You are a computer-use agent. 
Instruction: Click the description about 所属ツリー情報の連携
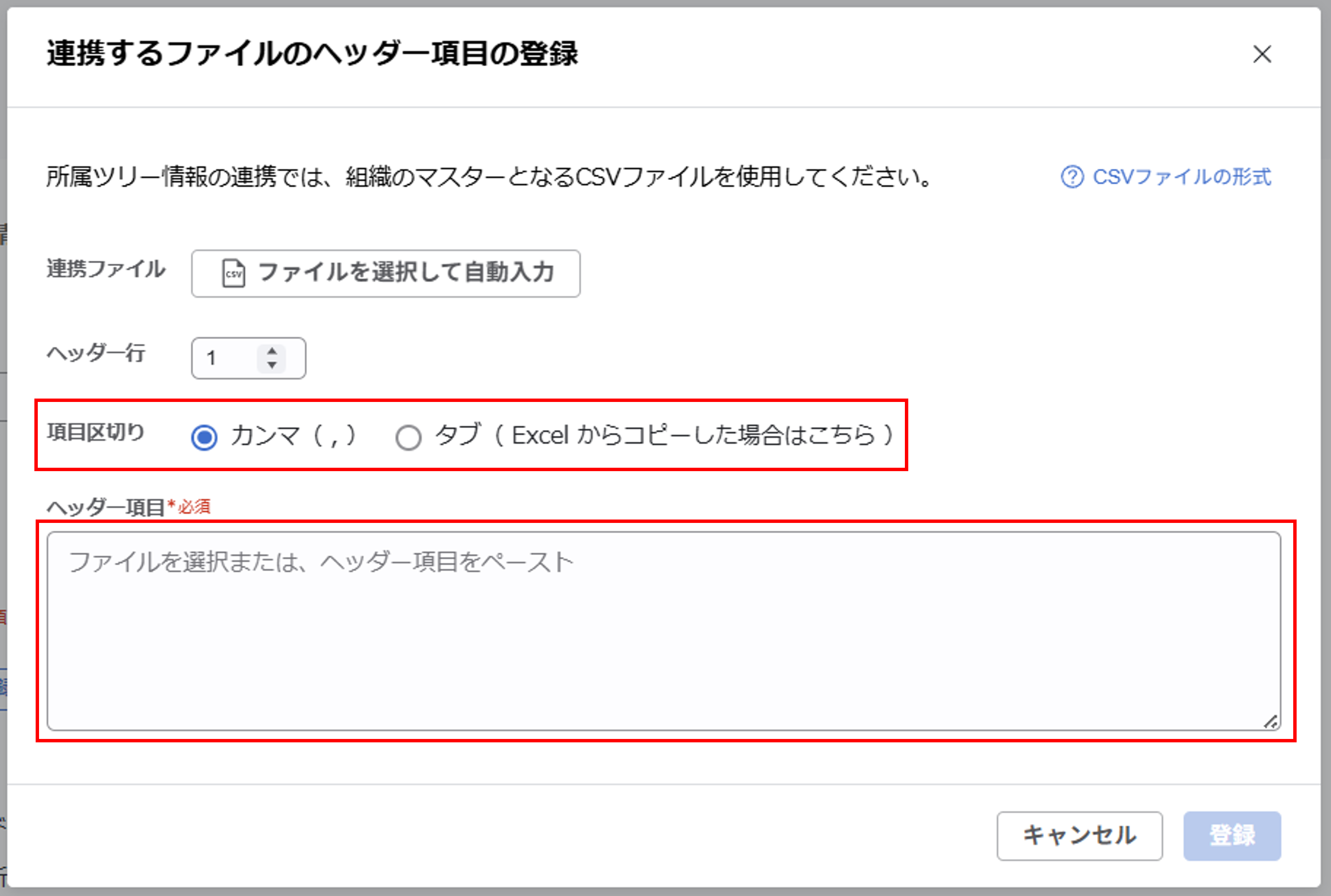pos(489,177)
